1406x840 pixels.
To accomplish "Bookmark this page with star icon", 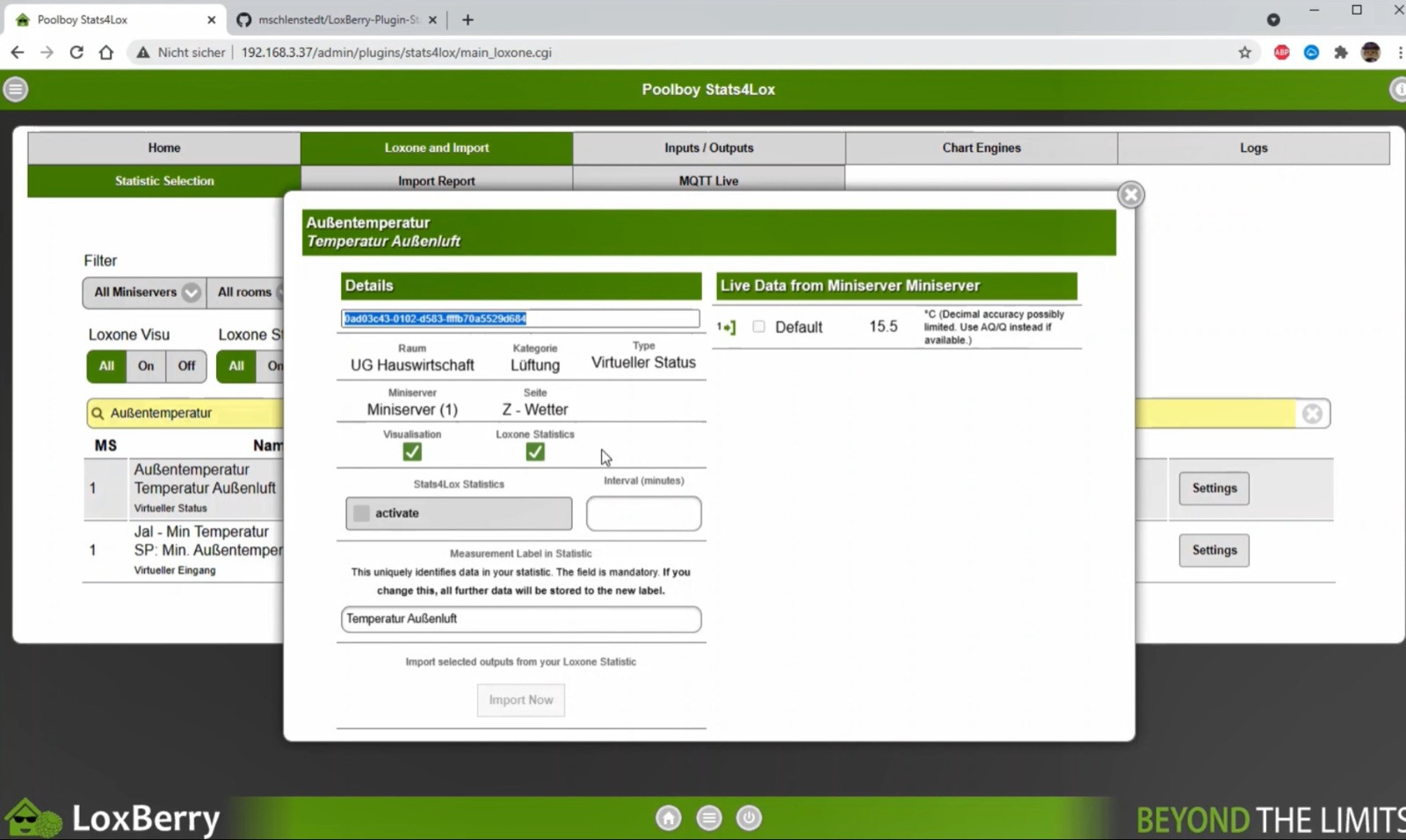I will (x=1244, y=53).
